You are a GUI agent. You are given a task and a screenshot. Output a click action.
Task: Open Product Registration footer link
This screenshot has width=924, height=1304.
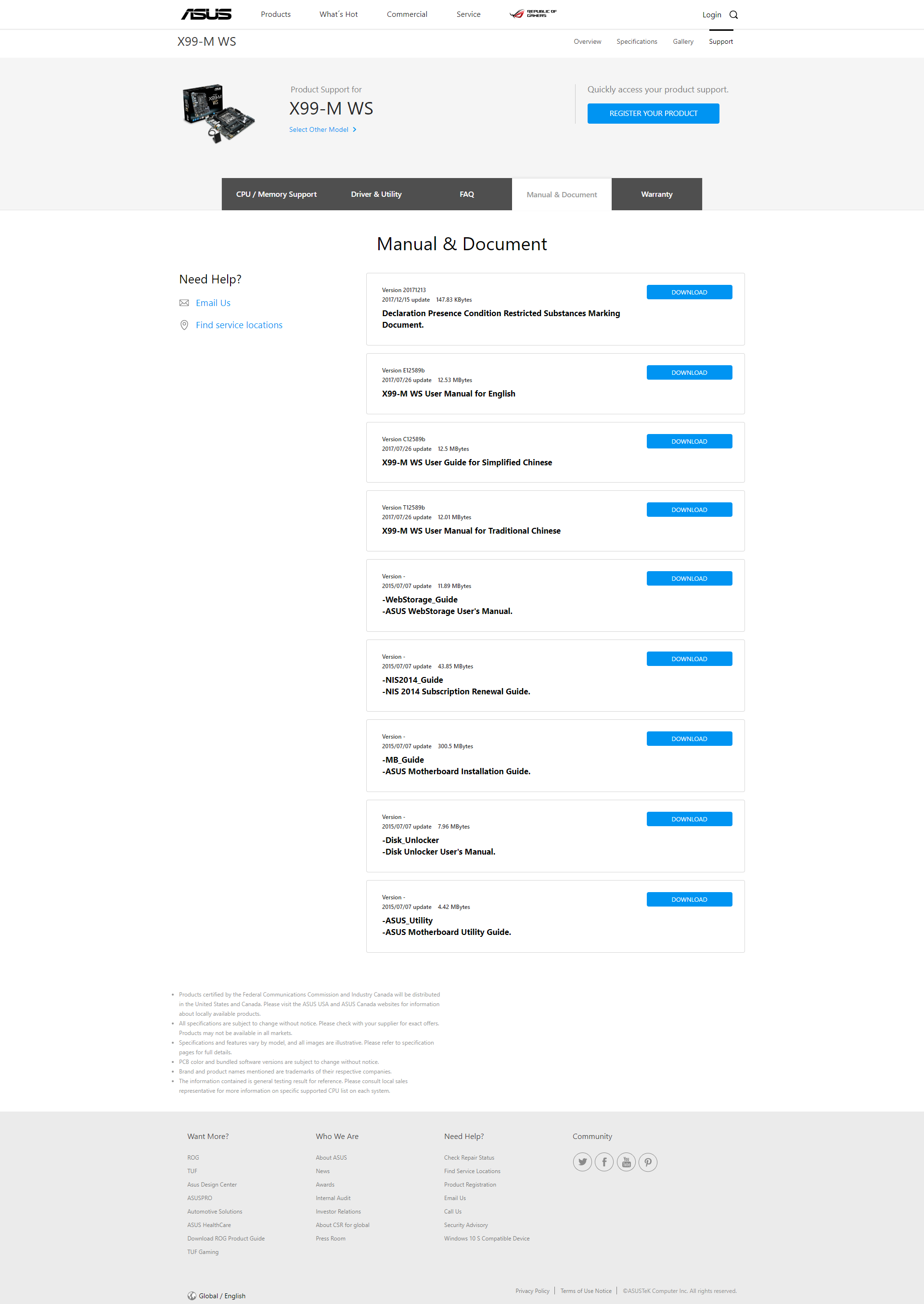coord(470,1185)
